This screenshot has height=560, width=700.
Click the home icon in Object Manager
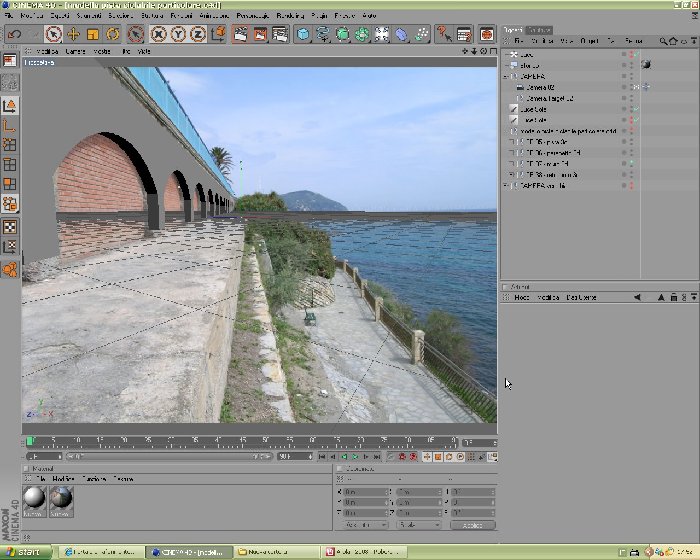673,41
